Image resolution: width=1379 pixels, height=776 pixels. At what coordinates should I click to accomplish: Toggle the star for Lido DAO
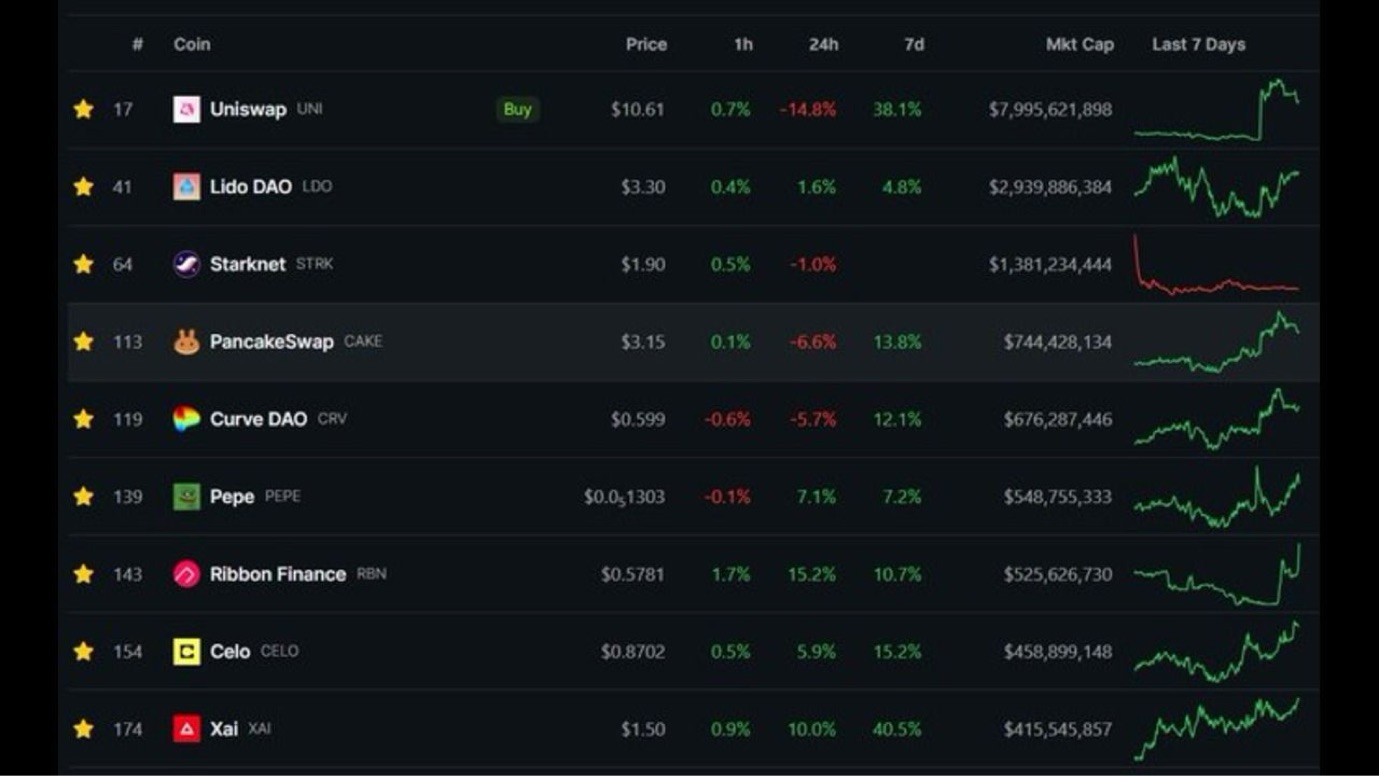tap(84, 186)
